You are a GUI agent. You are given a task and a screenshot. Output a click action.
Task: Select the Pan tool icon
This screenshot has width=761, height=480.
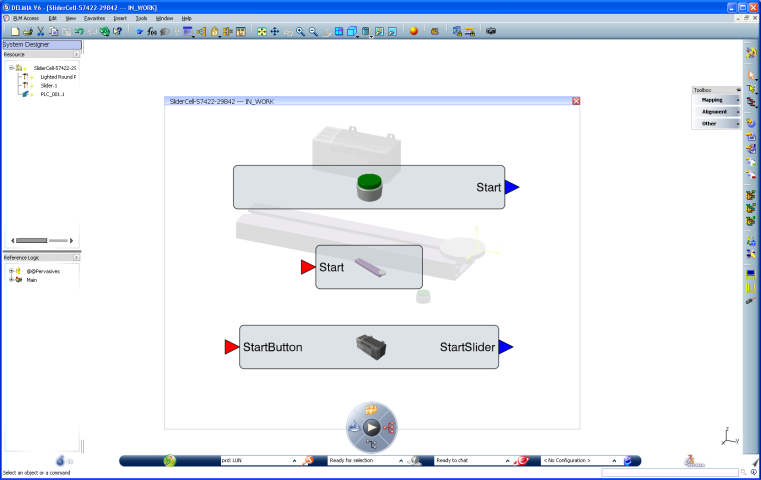click(x=275, y=32)
